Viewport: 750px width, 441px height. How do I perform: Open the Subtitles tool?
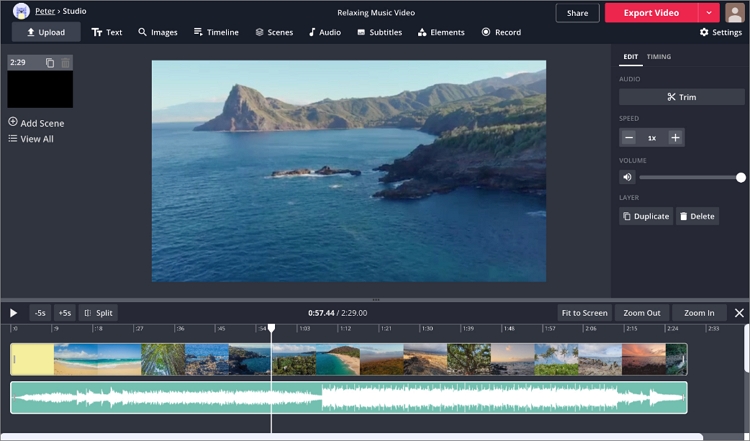(380, 32)
